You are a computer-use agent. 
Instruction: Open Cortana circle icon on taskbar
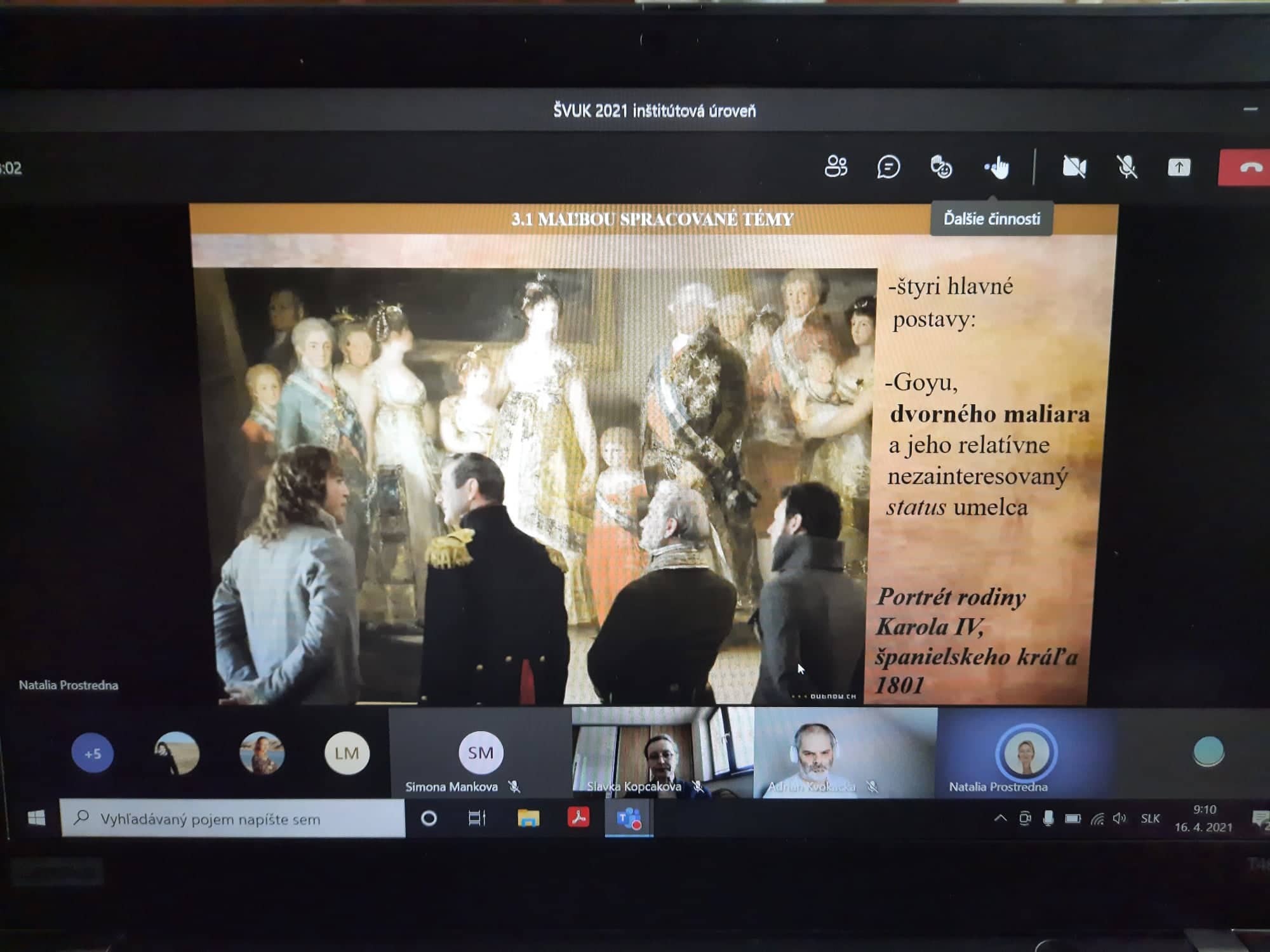[x=429, y=818]
